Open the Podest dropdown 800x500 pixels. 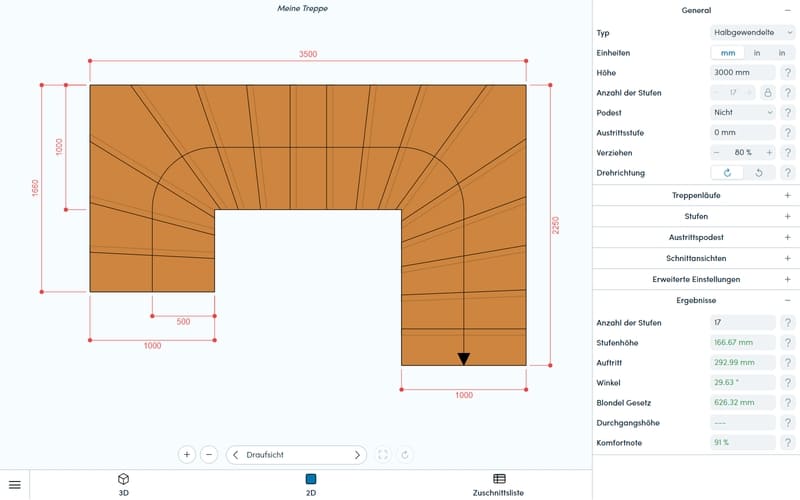[743, 112]
